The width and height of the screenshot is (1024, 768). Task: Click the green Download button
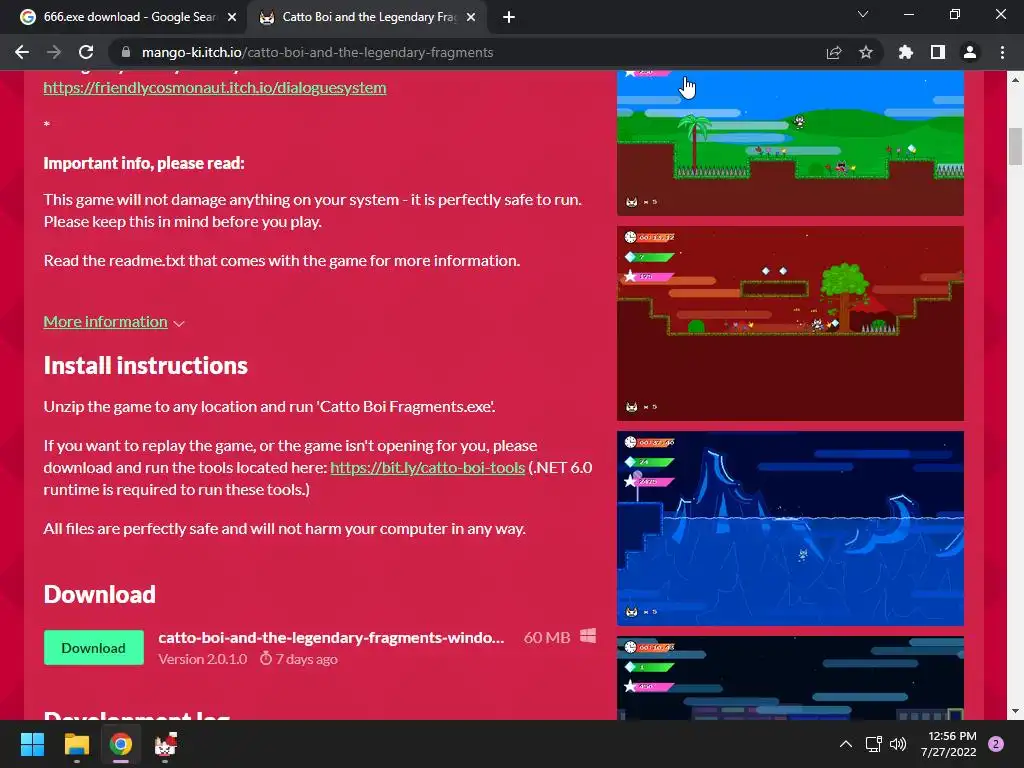93,648
